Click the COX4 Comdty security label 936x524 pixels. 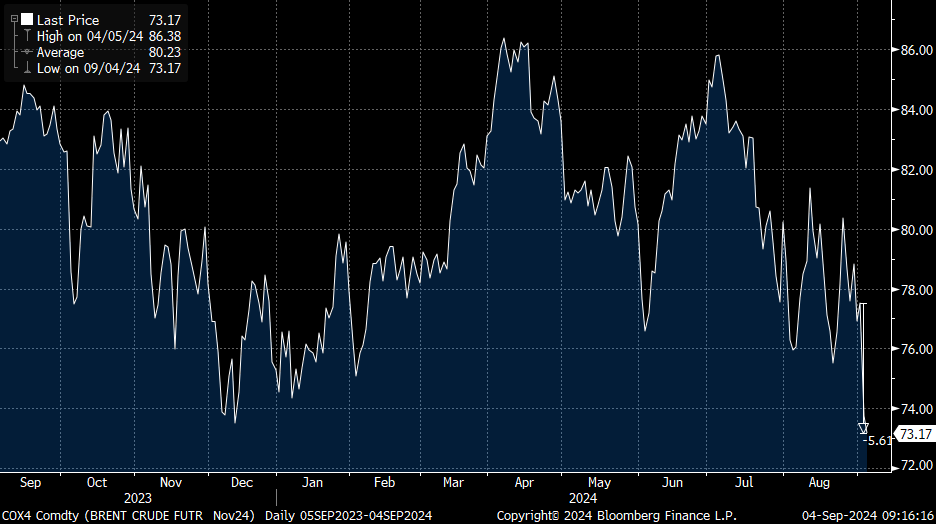[x=38, y=515]
